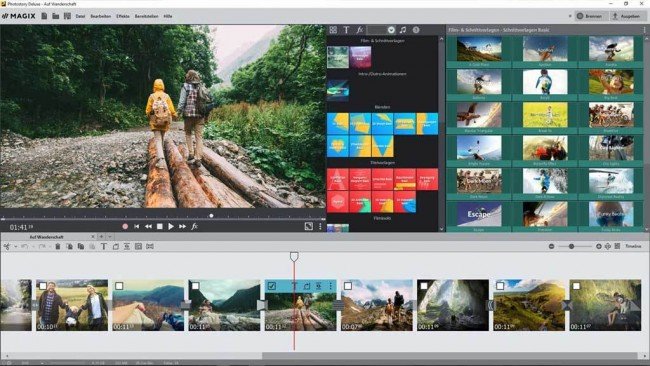Open the template panel three-dot options menu
This screenshot has height=366, width=650.
click(x=644, y=30)
